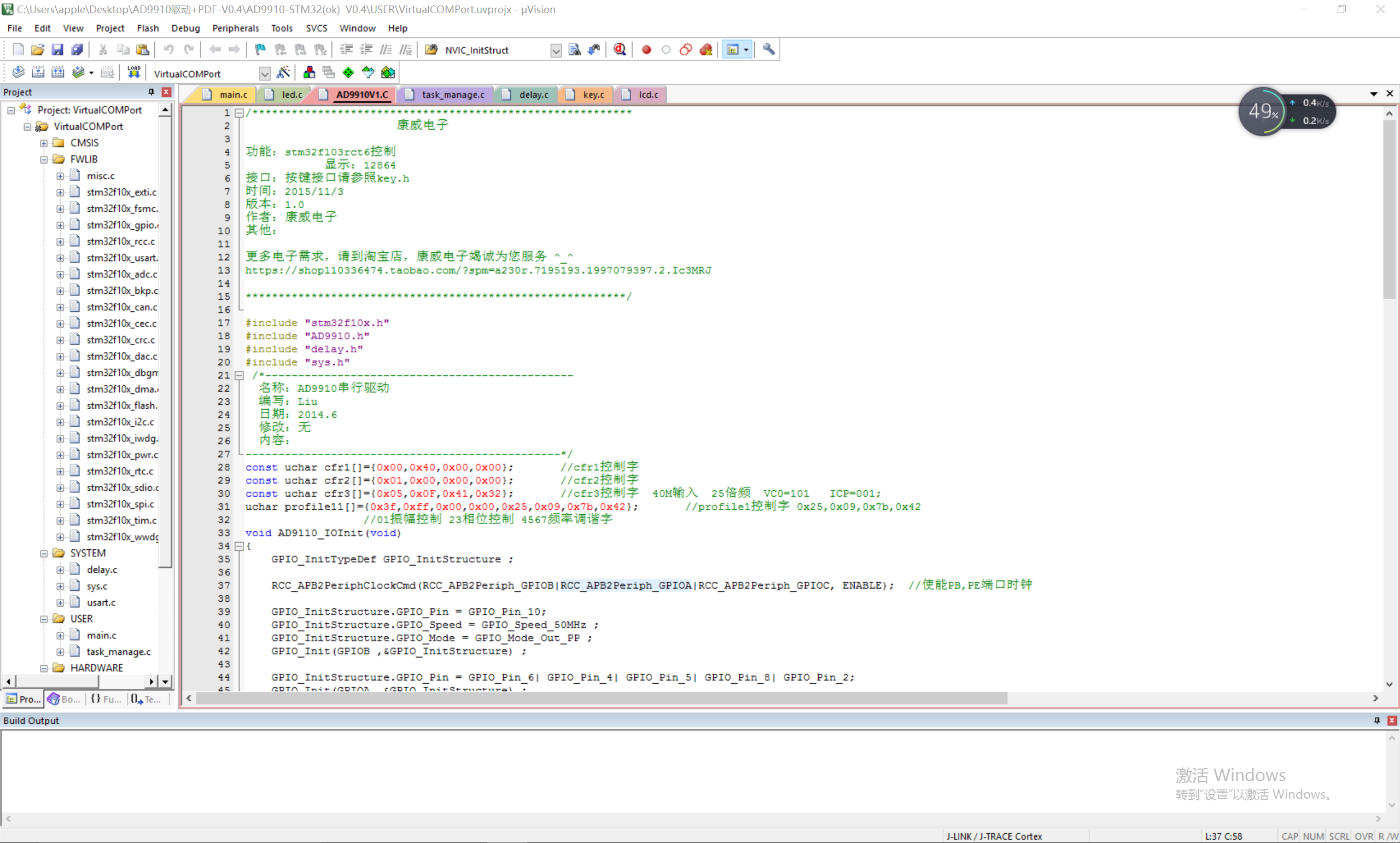Open the Flash menu
Screen dimensions: 1400x843
pyautogui.click(x=148, y=28)
